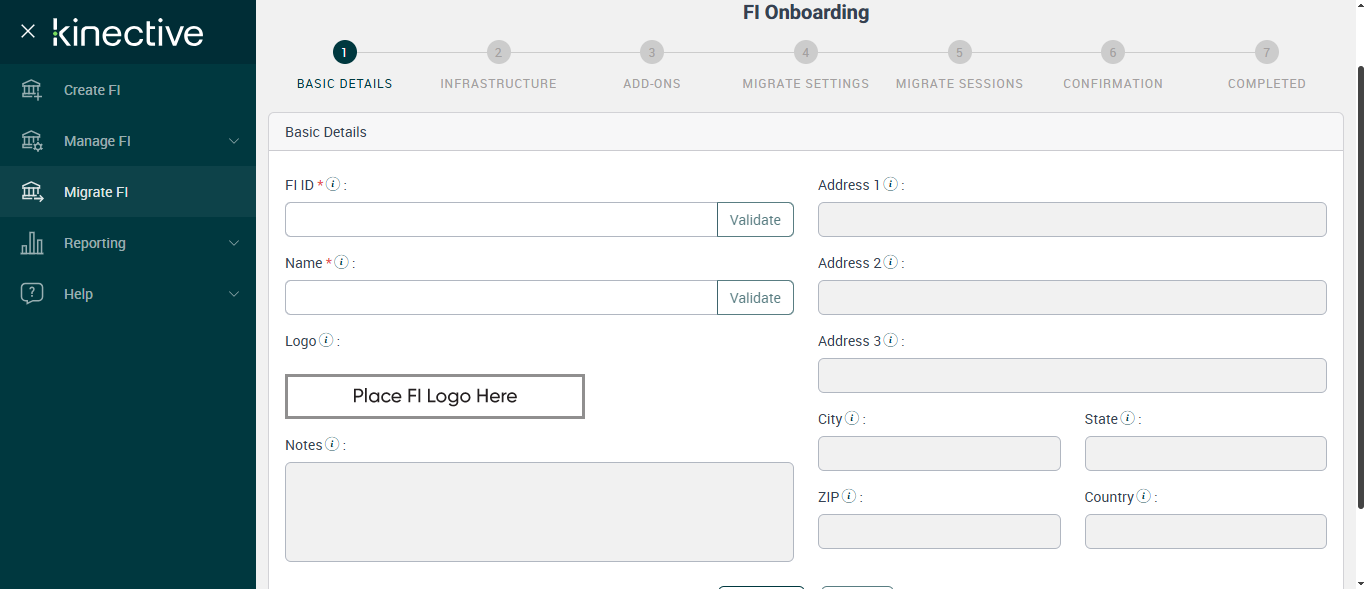Open the Migrate FI menu item
Viewport: 1366px width, 589px height.
coord(96,192)
